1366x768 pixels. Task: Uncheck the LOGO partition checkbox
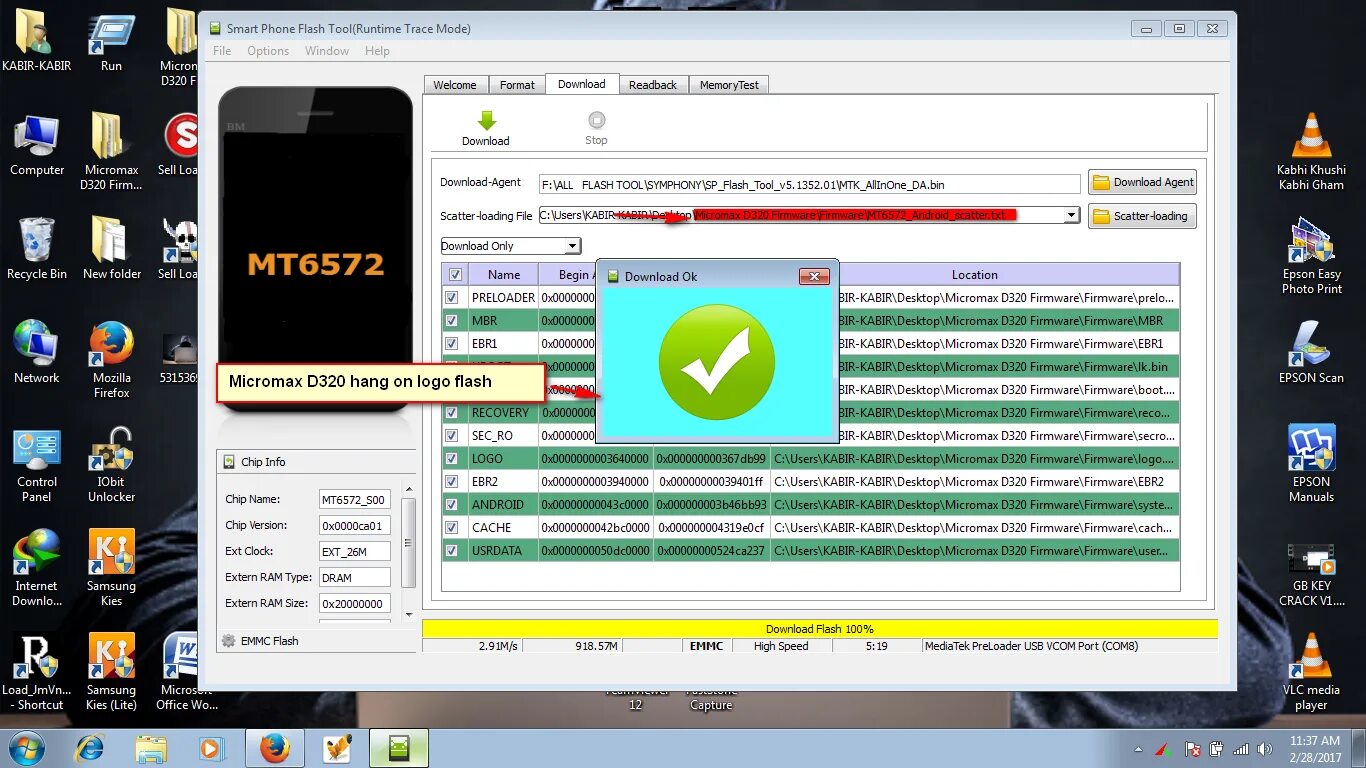[452, 458]
